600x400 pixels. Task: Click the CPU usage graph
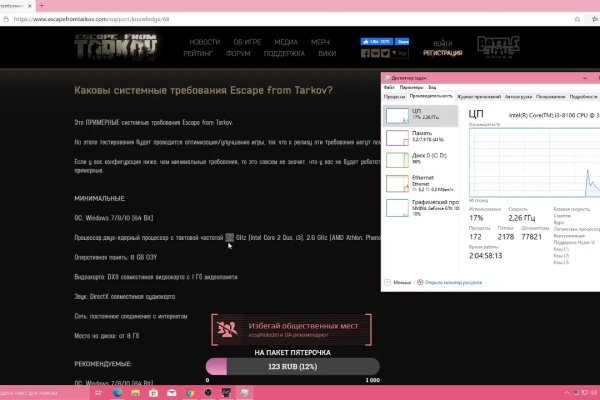[535, 163]
